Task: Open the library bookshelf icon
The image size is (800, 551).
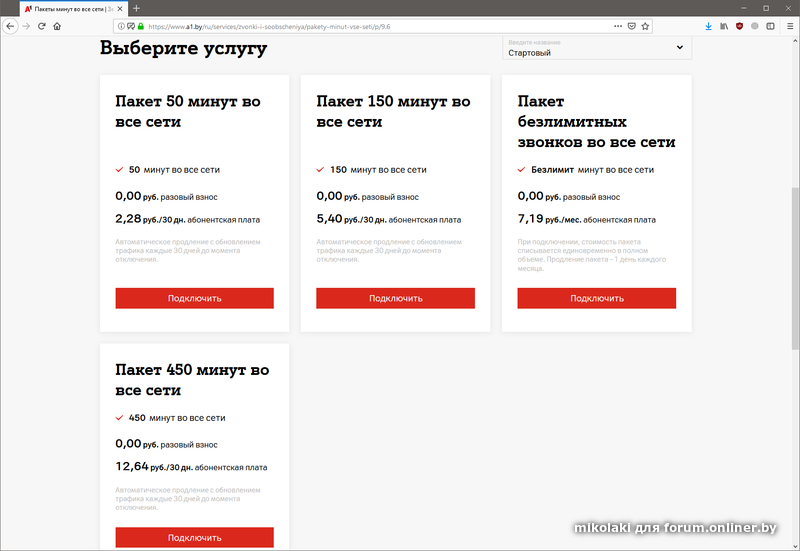Action: coord(724,26)
